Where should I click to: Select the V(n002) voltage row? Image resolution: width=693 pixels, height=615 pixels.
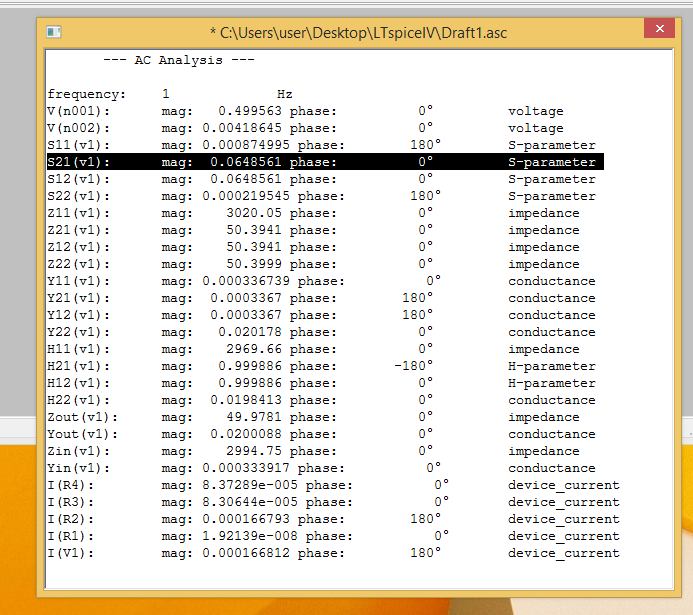point(305,128)
